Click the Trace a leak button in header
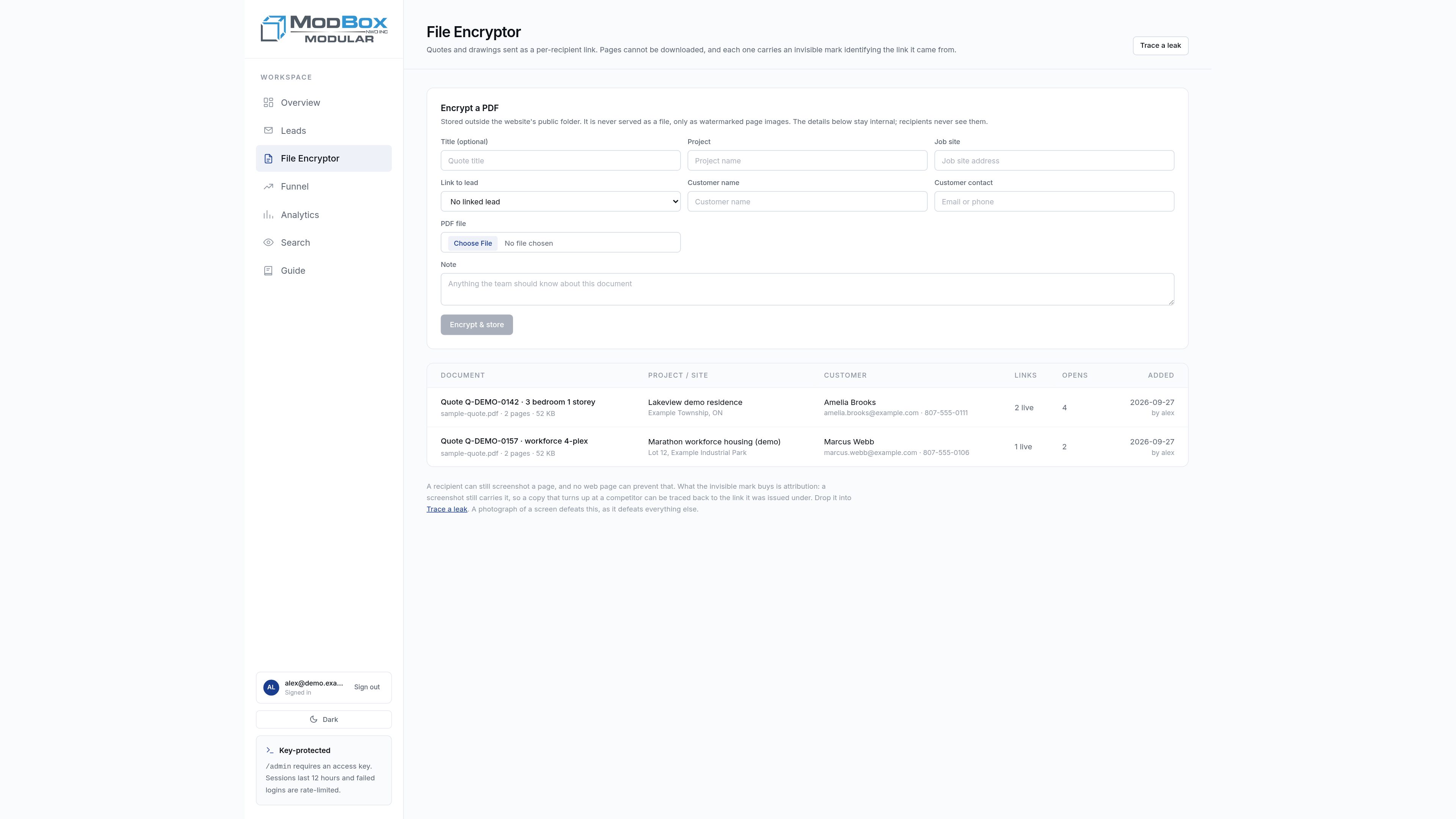 [1160, 46]
